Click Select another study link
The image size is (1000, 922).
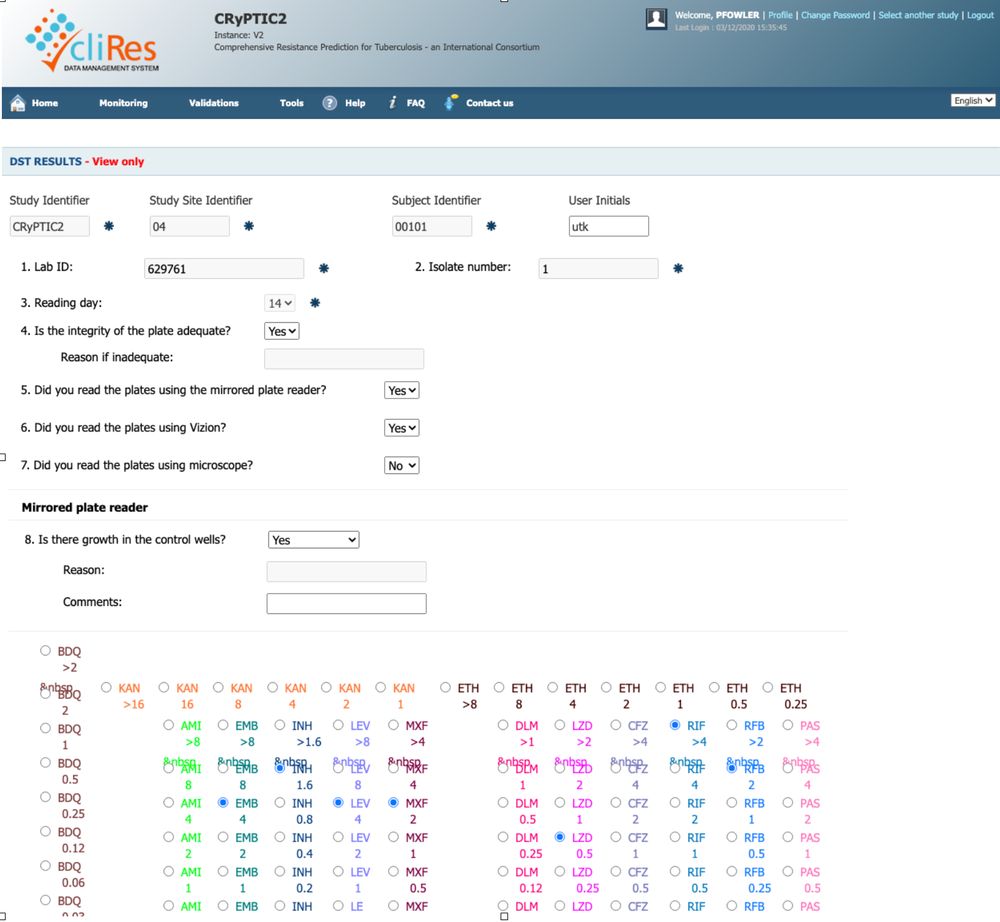point(918,15)
